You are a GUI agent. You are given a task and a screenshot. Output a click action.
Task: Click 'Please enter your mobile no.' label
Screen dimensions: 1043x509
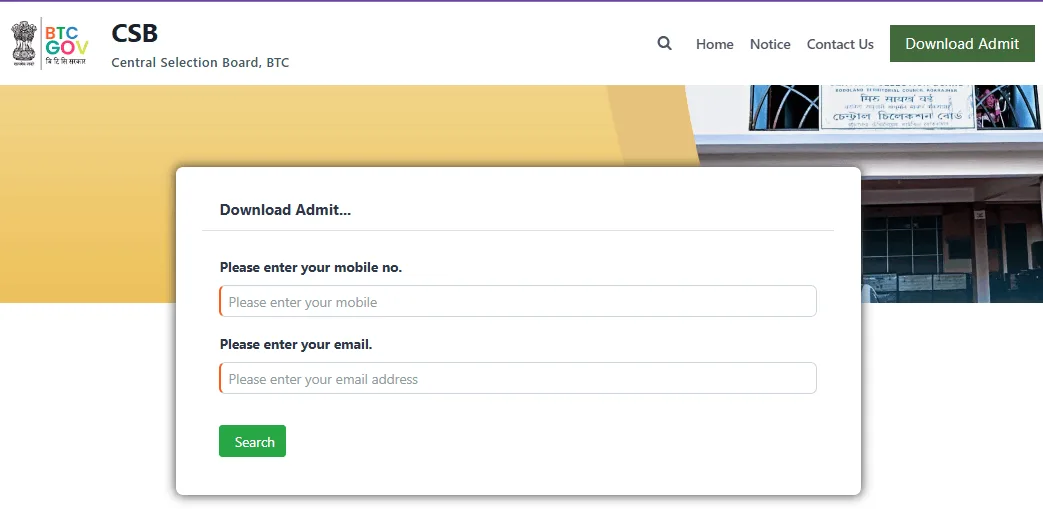pyautogui.click(x=311, y=267)
